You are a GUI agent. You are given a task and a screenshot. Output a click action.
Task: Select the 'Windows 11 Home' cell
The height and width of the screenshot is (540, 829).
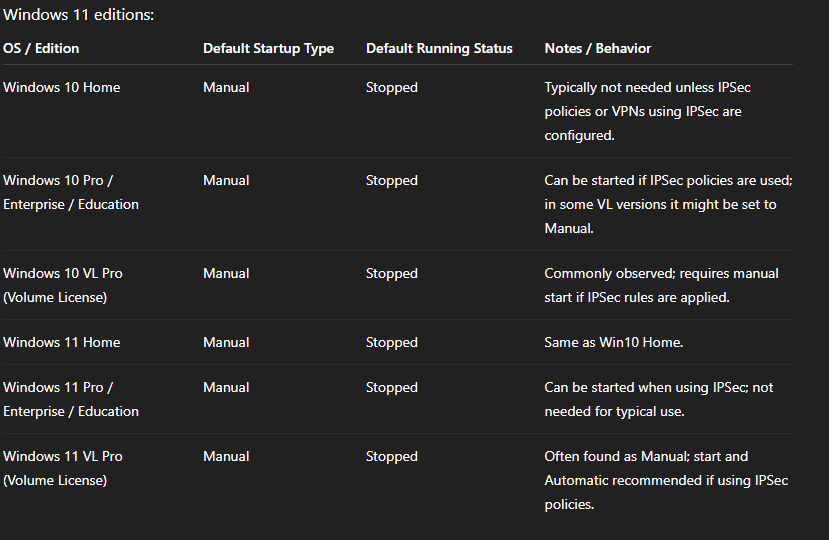(61, 342)
